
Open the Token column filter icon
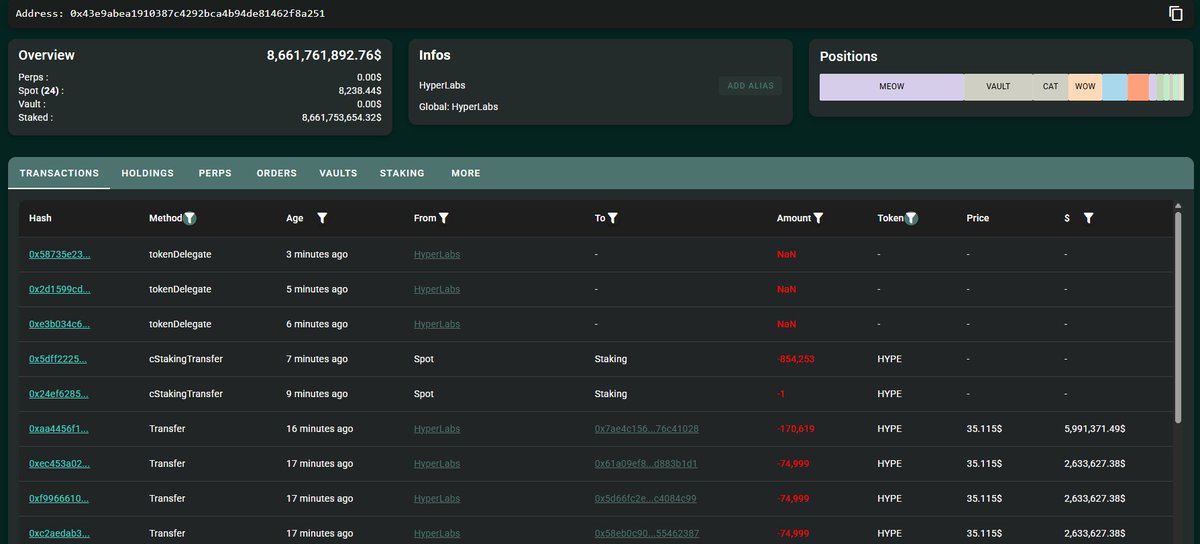[911, 218]
